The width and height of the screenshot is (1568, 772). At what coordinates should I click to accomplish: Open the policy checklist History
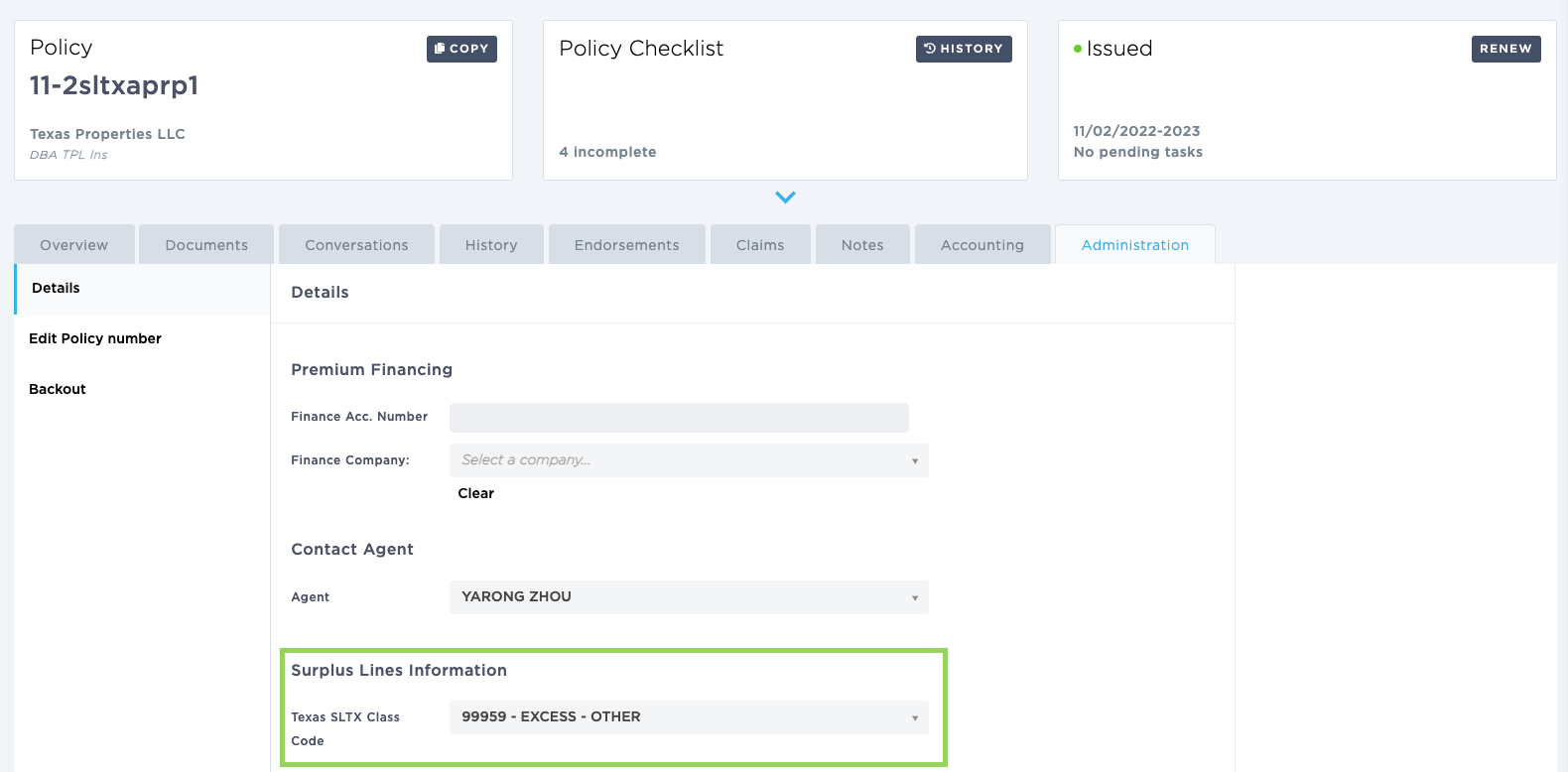coord(963,49)
